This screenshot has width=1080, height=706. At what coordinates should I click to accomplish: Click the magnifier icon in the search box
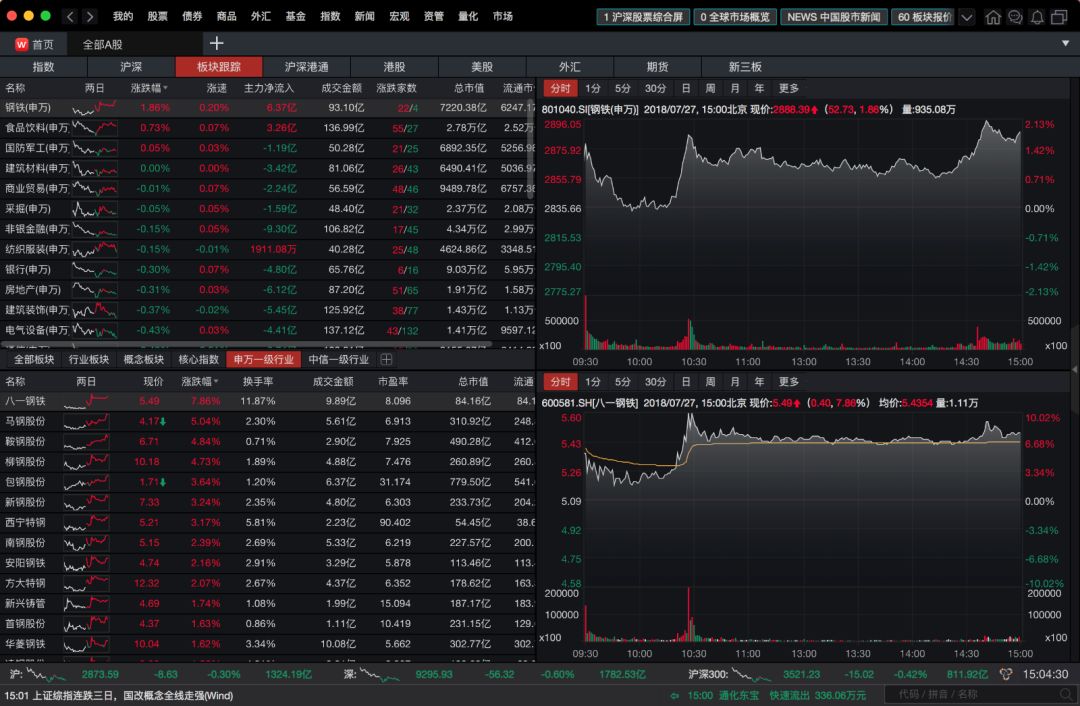pos(1065,692)
